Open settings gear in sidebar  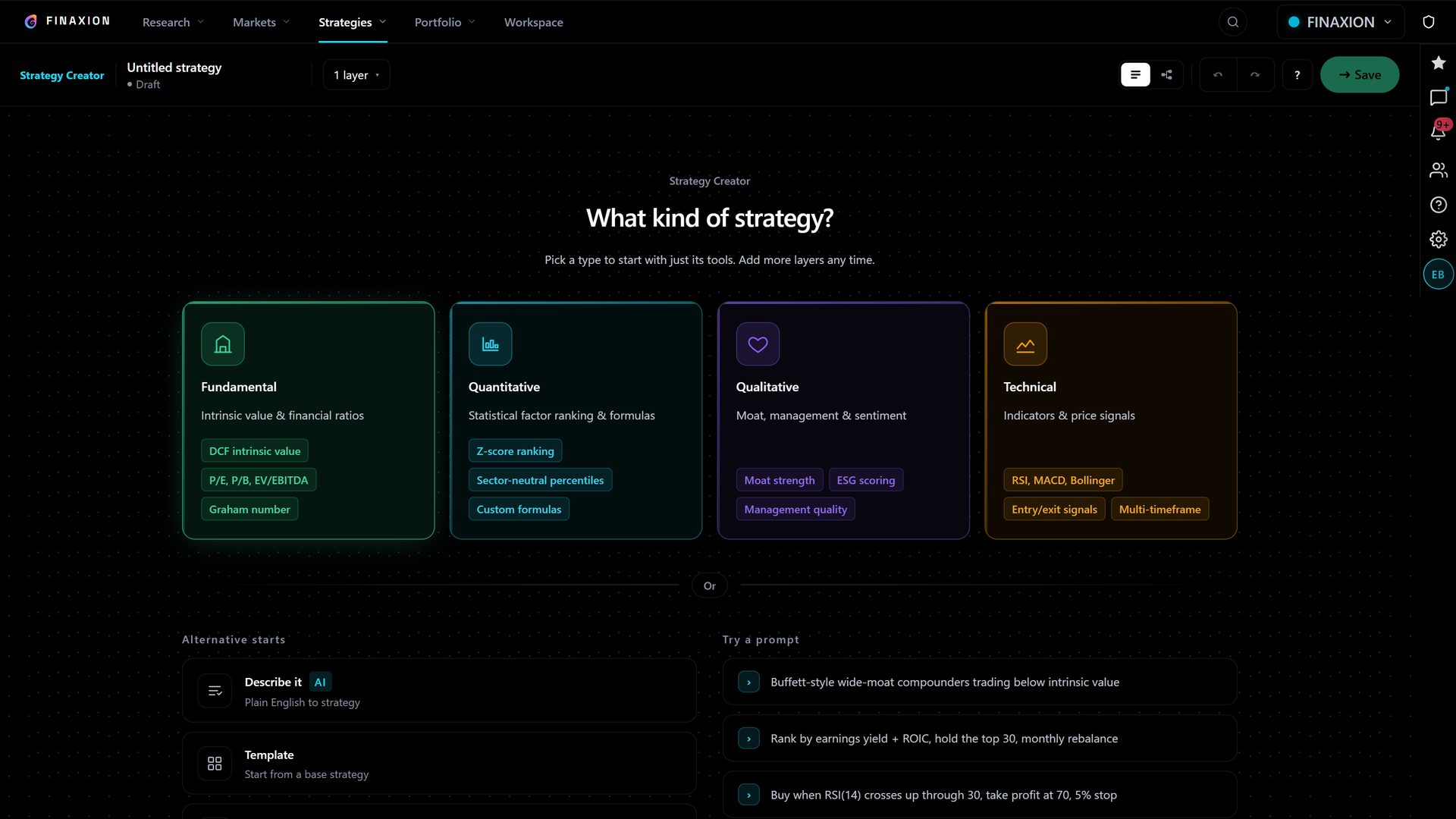[x=1439, y=240]
